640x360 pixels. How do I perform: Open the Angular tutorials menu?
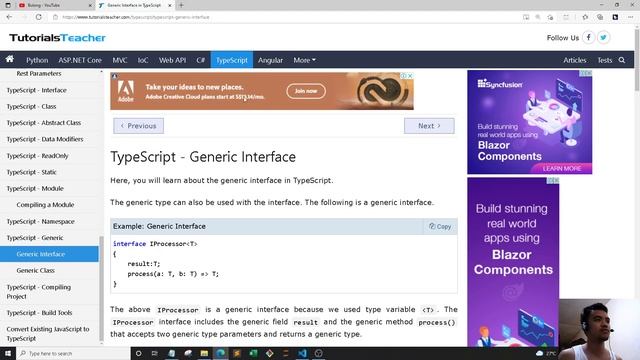click(x=270, y=60)
